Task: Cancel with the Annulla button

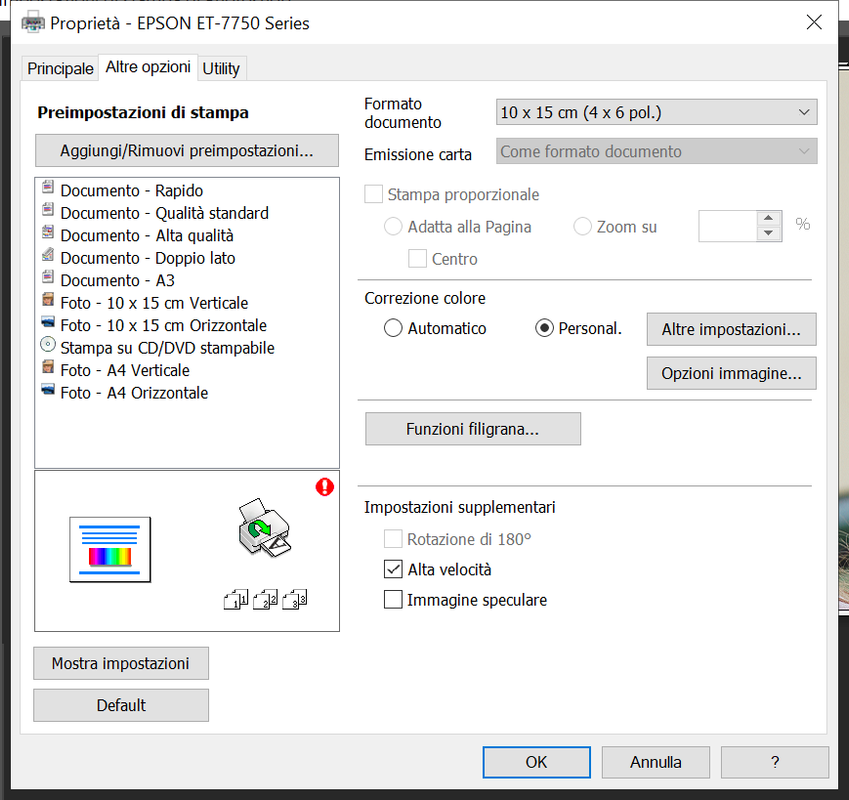Action: coord(656,762)
